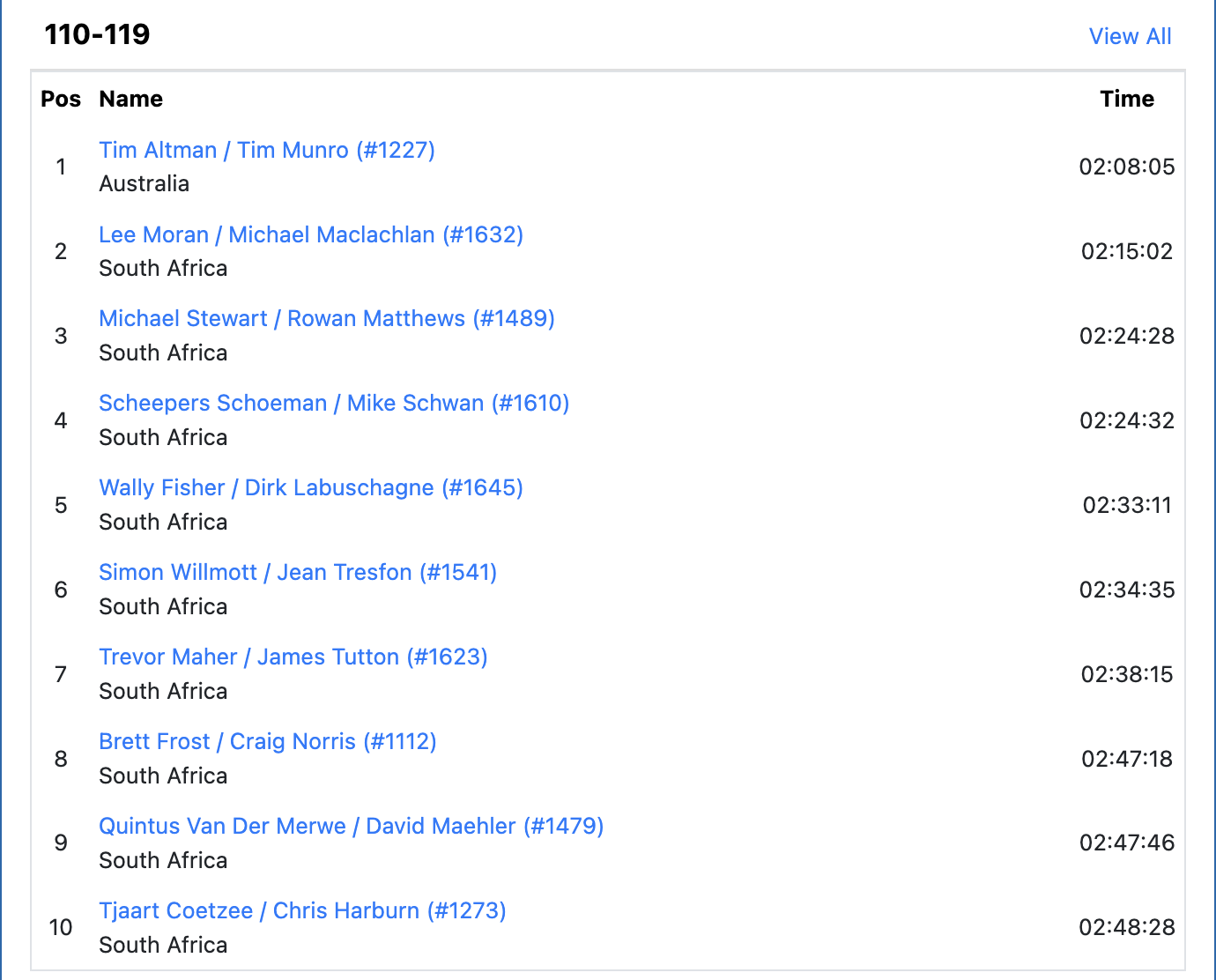Click the Time column header

click(x=1127, y=99)
